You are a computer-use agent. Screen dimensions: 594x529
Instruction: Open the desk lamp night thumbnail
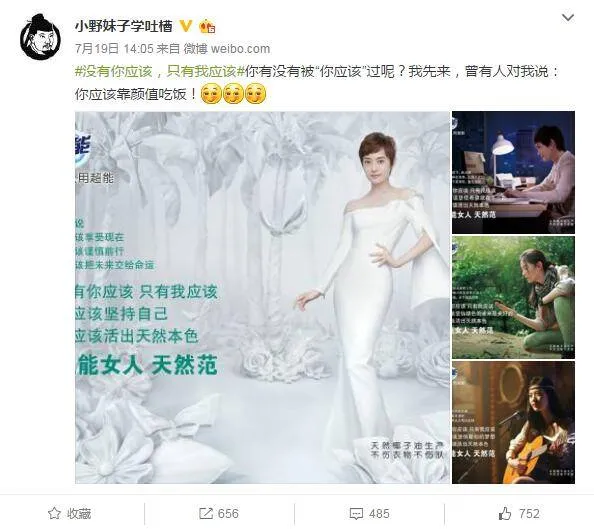(x=513, y=172)
